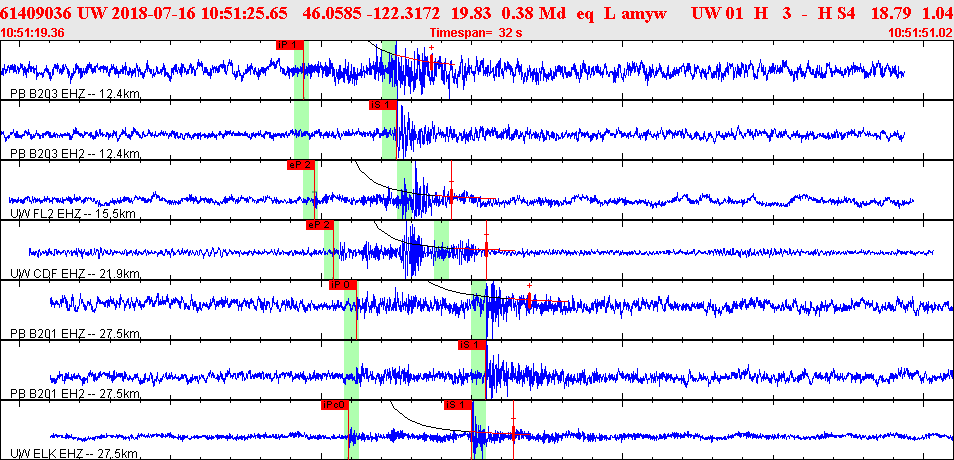954x460 pixels.
Task: Click the red coda end marker on PB B203 EHZ
Action: (x=431, y=60)
